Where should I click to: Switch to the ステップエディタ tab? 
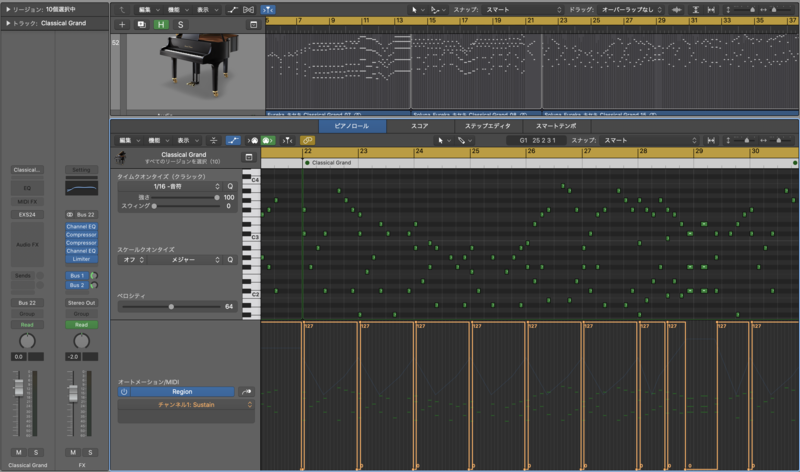pos(488,126)
